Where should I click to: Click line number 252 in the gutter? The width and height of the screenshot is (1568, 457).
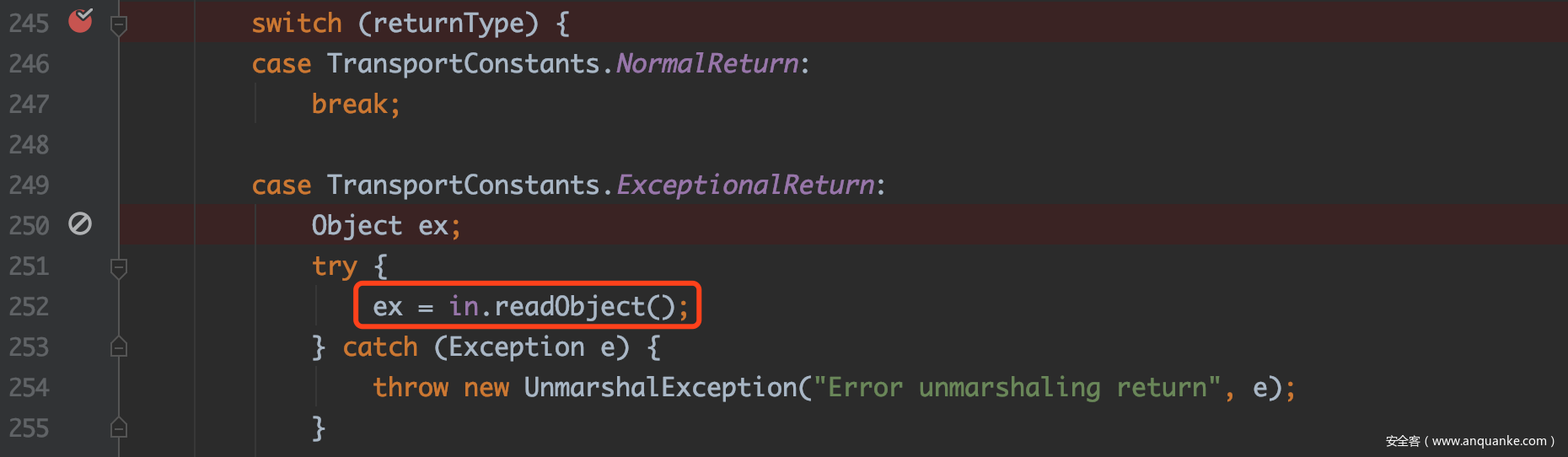click(30, 307)
